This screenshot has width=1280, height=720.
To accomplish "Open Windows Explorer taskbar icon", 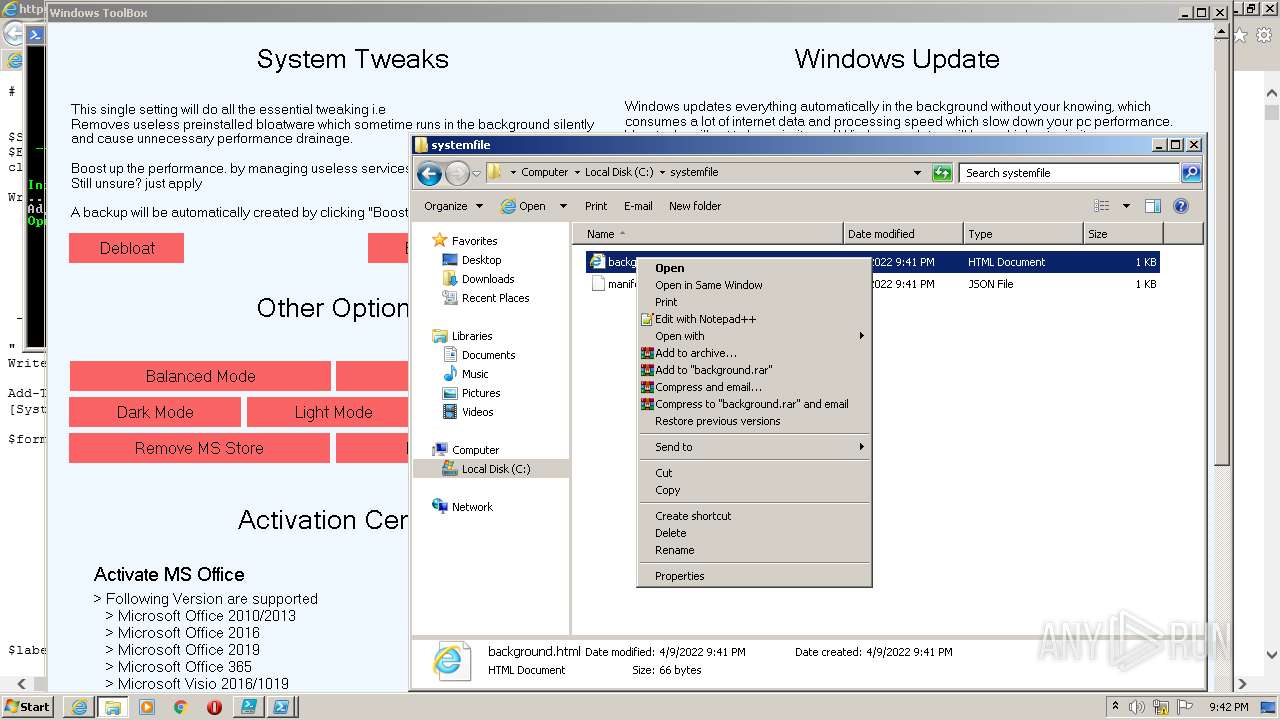I will pos(112,707).
